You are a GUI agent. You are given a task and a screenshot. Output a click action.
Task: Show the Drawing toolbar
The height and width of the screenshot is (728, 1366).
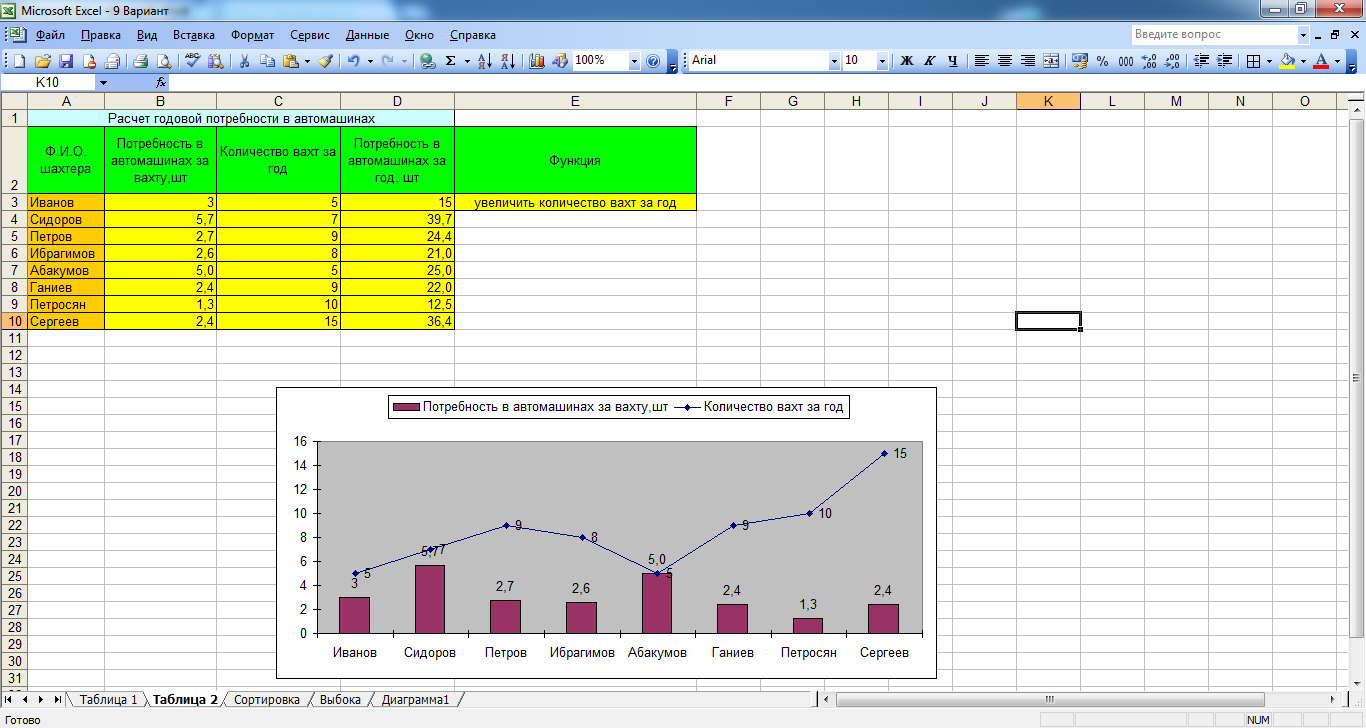point(560,61)
